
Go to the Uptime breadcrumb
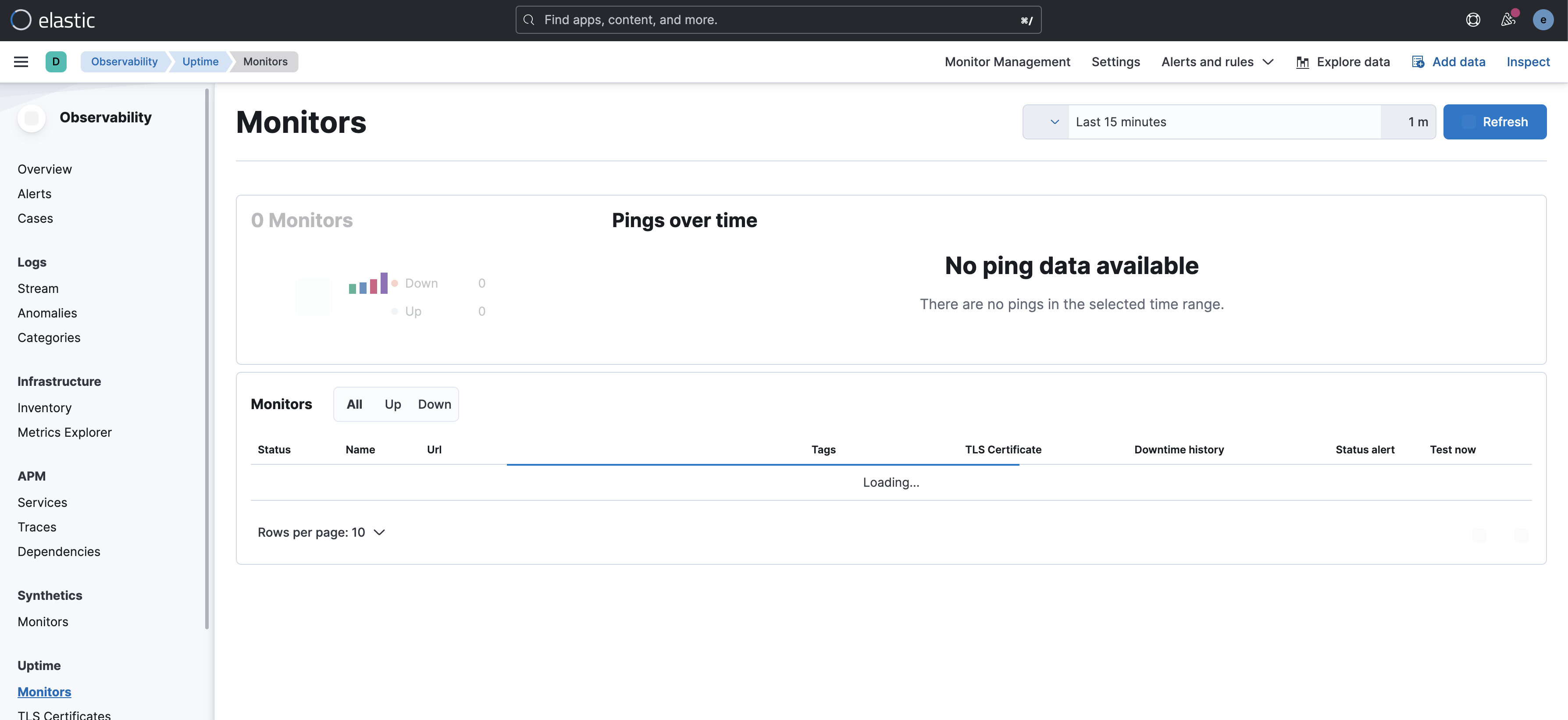[x=200, y=61]
